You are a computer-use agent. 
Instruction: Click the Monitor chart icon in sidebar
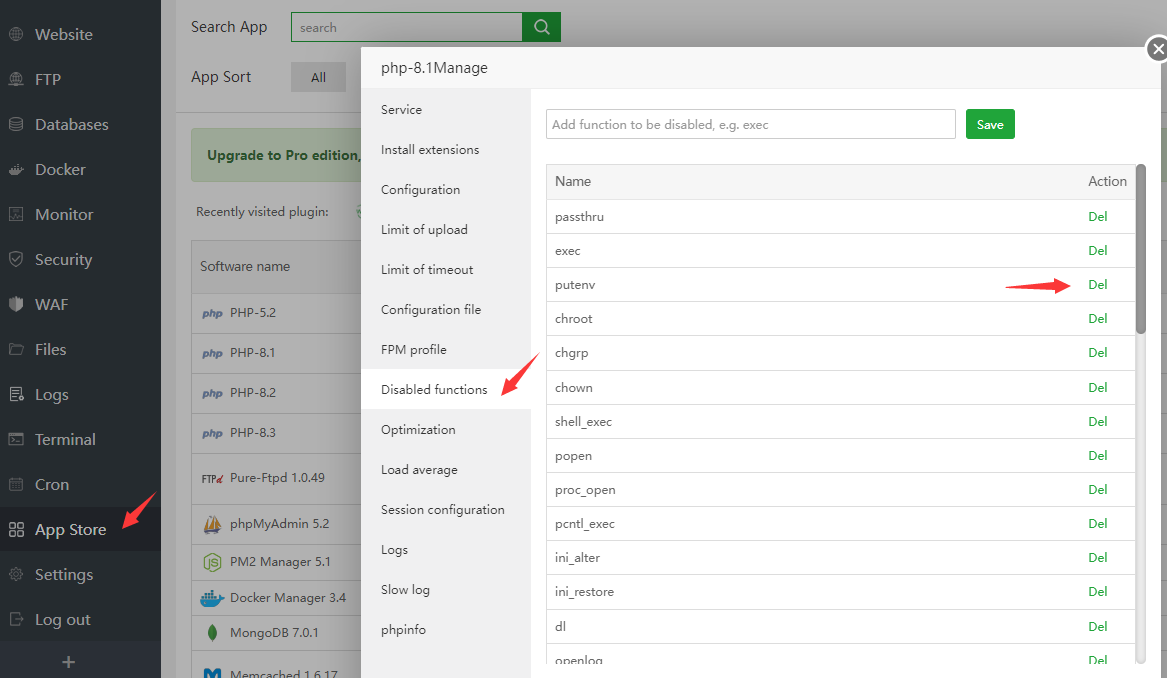[16, 214]
